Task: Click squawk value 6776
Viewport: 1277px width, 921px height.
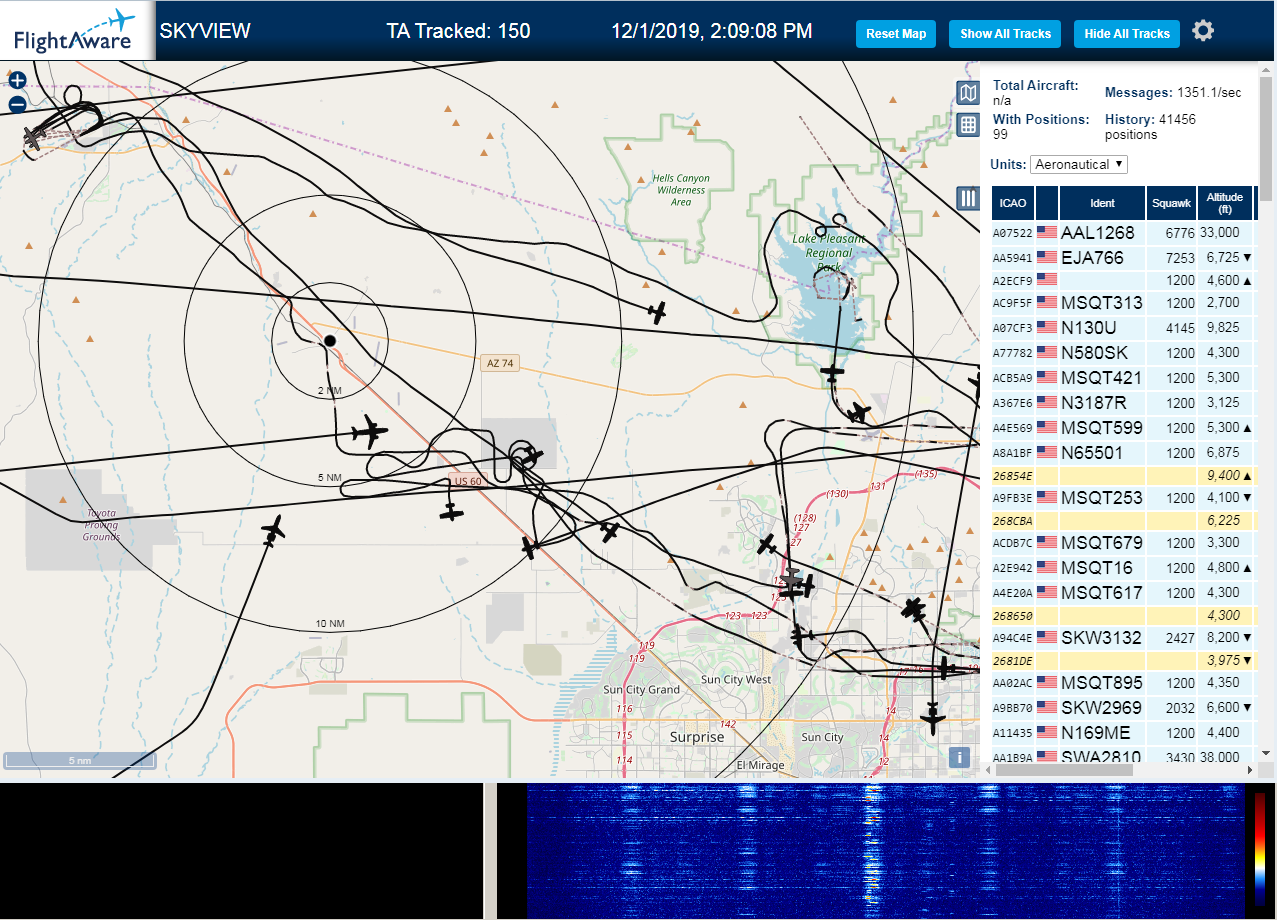Action: (1180, 233)
